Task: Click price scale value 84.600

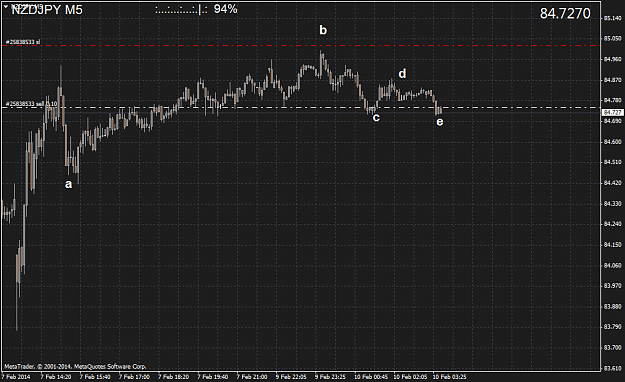Action: pos(613,142)
